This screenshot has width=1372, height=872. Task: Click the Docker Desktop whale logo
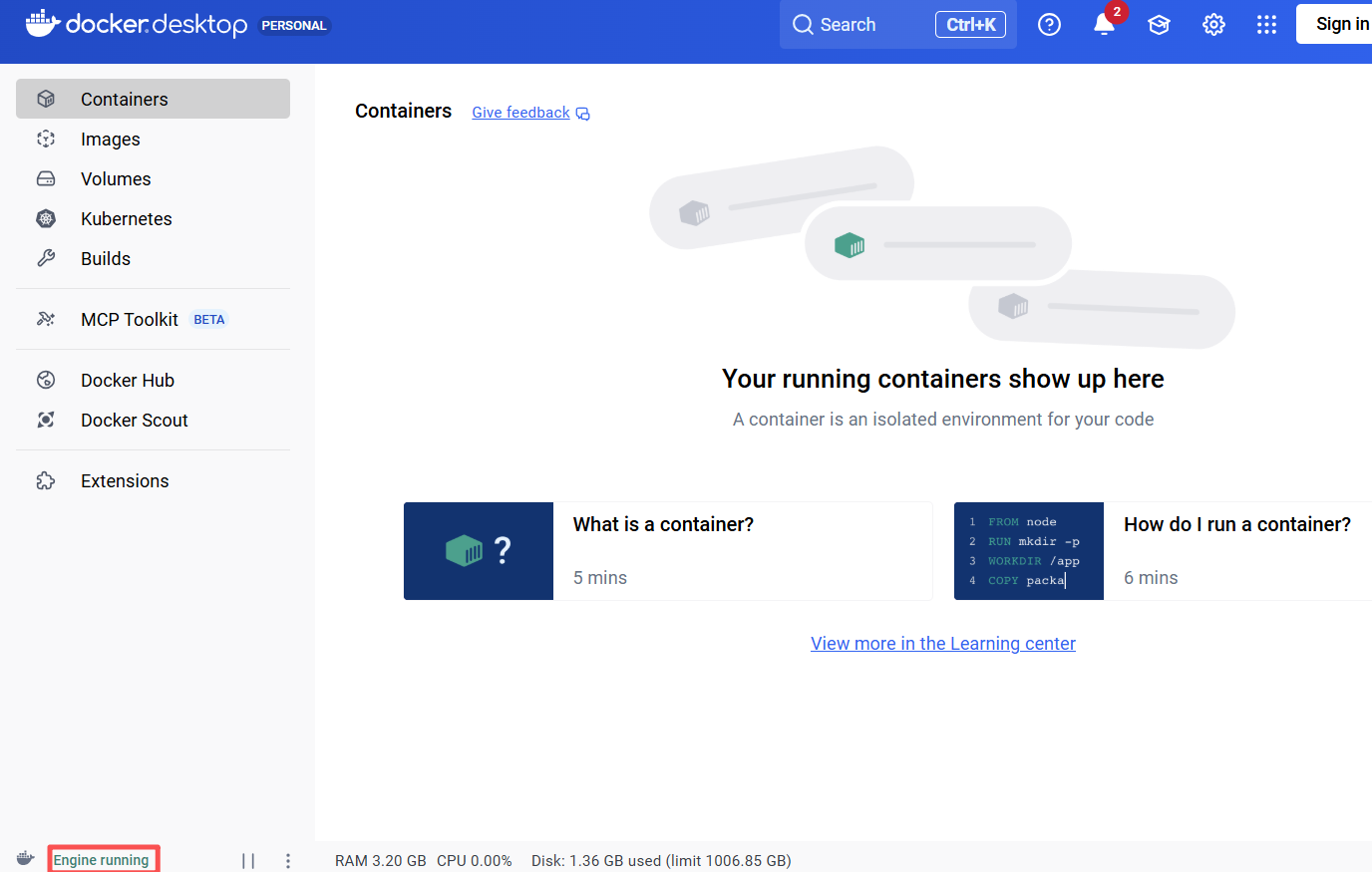click(x=43, y=23)
